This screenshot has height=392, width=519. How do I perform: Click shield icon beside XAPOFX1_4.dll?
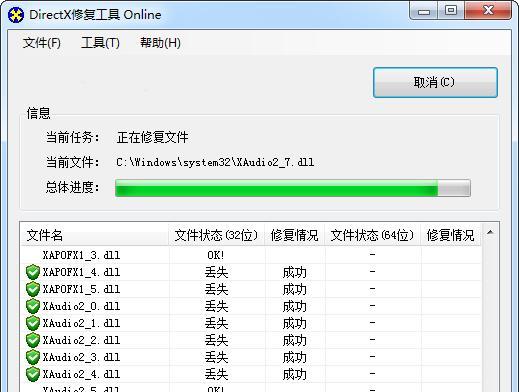click(x=33, y=272)
